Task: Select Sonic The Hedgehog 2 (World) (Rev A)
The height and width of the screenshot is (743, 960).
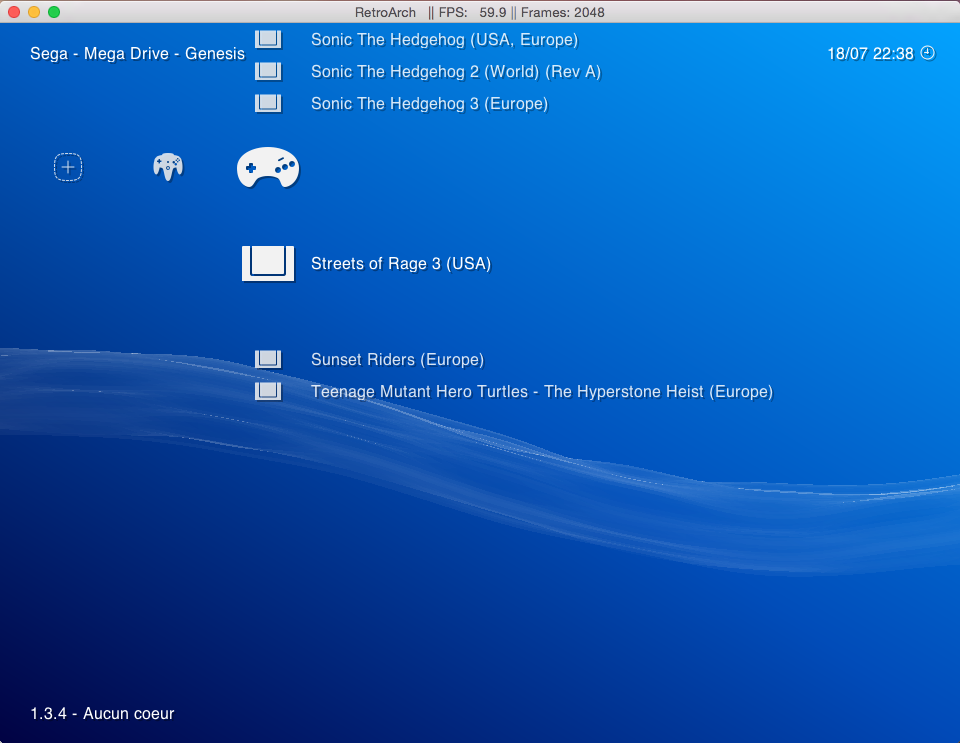Action: [456, 72]
